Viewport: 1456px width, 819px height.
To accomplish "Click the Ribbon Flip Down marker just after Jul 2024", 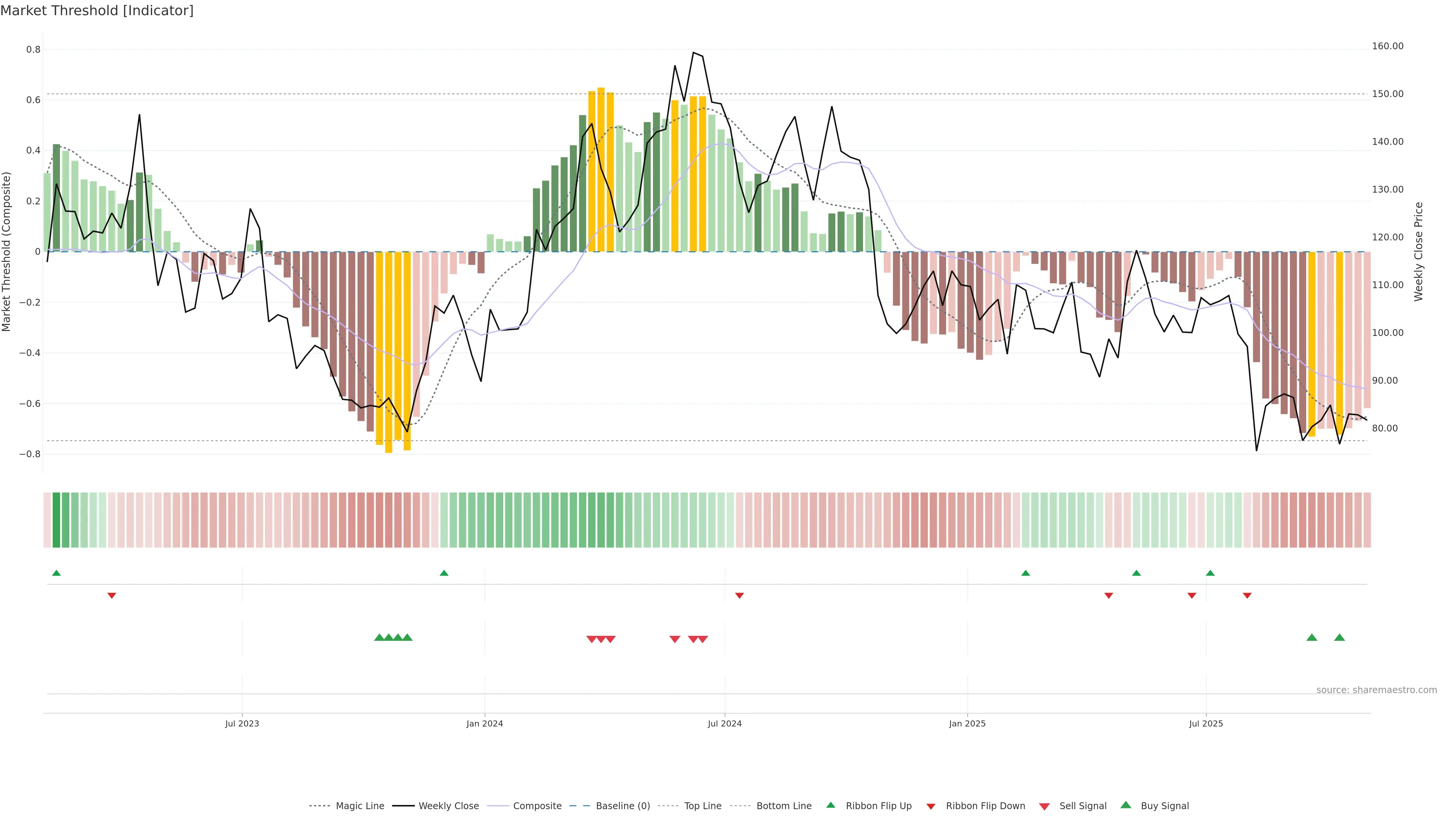I will pyautogui.click(x=739, y=596).
